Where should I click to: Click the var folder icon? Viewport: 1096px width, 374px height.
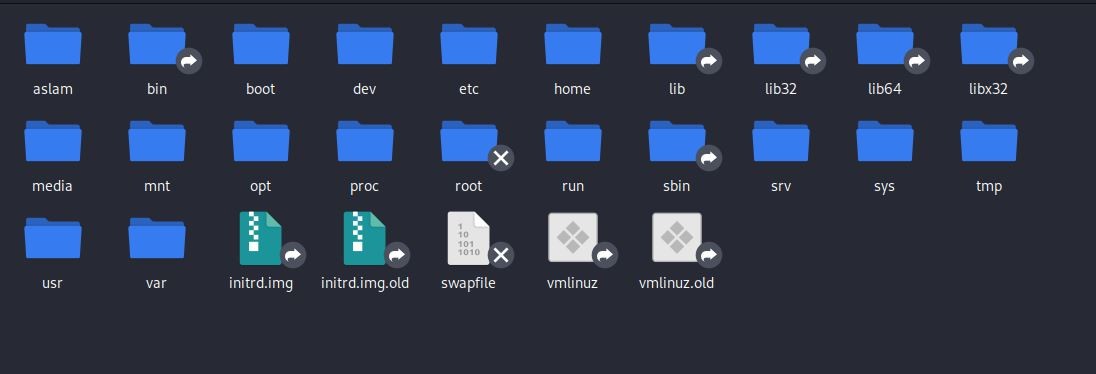click(157, 238)
